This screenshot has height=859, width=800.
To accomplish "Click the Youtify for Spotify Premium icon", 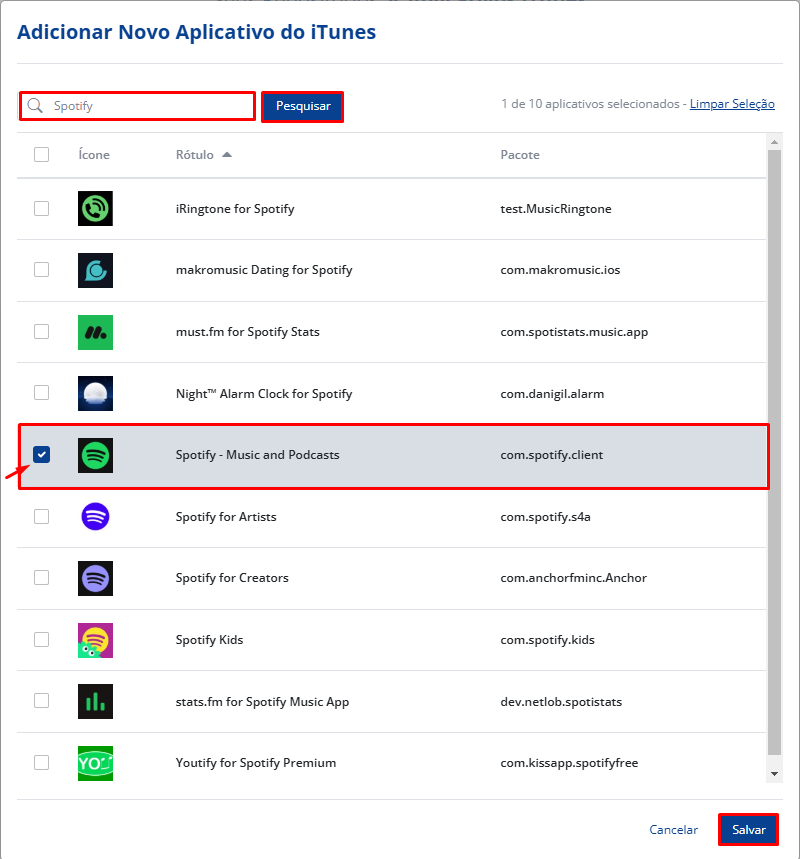I will point(95,763).
